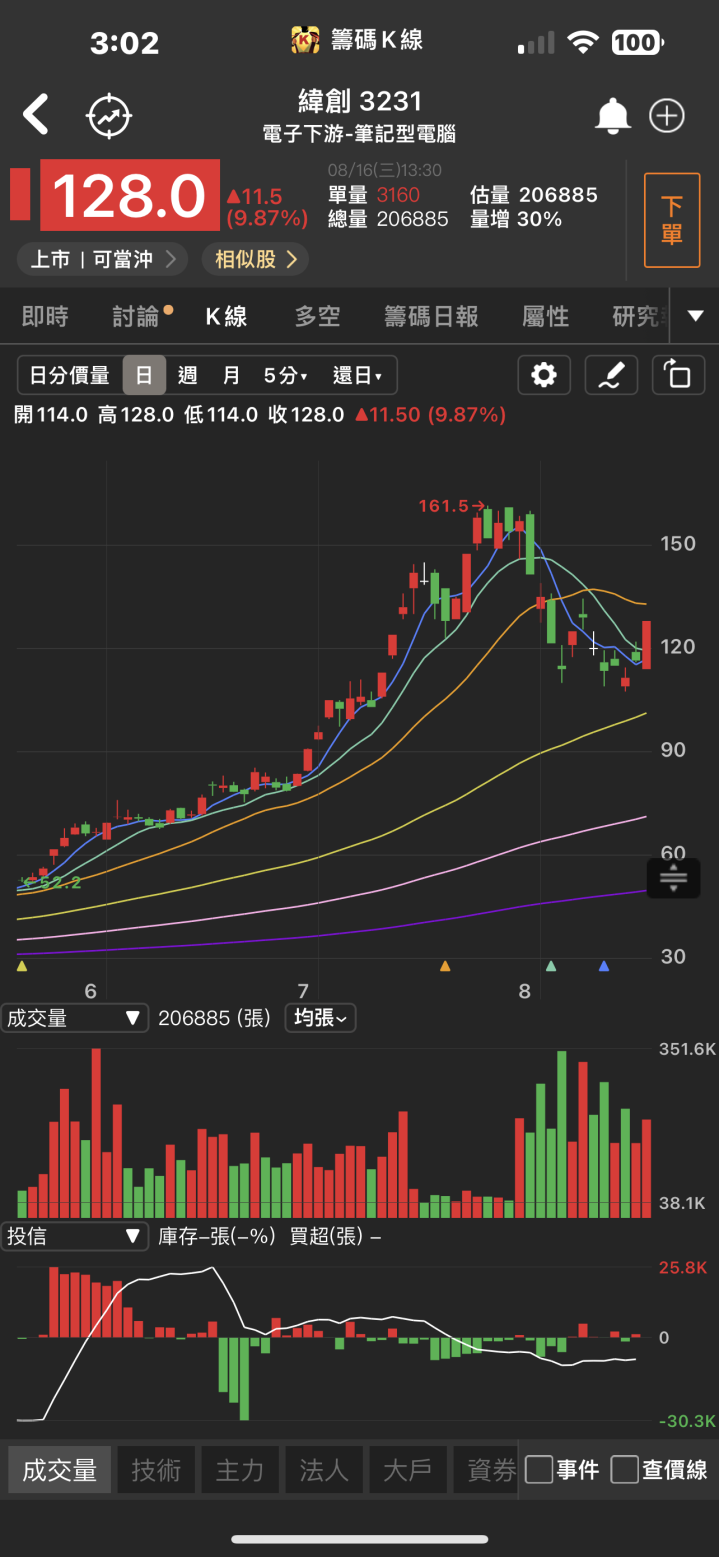Open the 相似股 link
This screenshot has height=1557, width=719.
(x=255, y=260)
